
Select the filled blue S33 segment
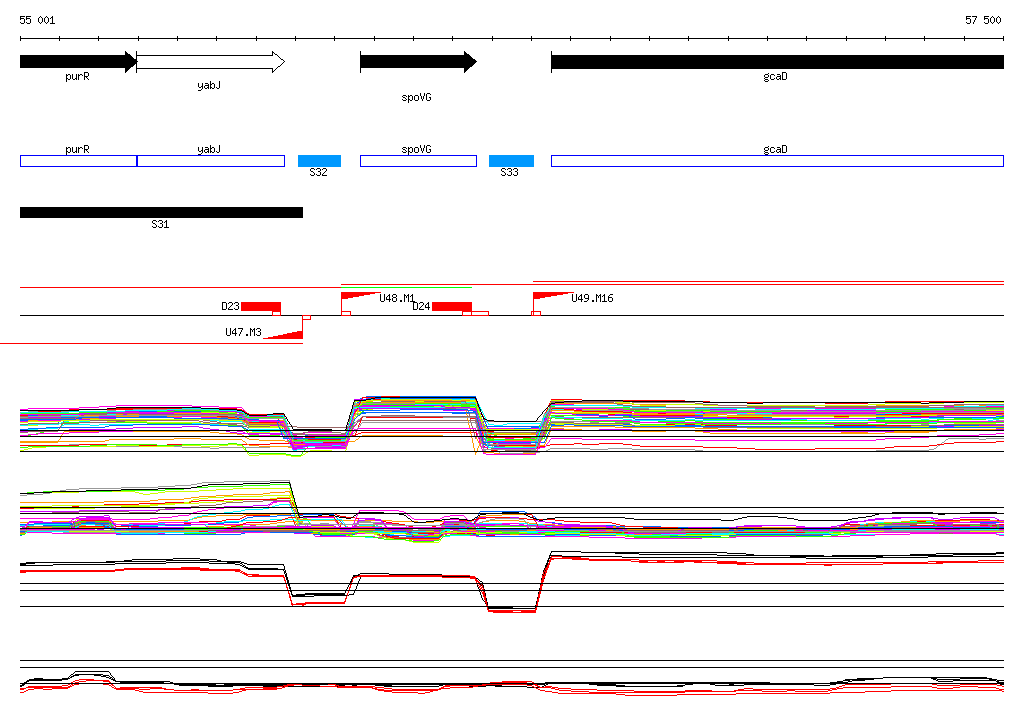coord(511,161)
